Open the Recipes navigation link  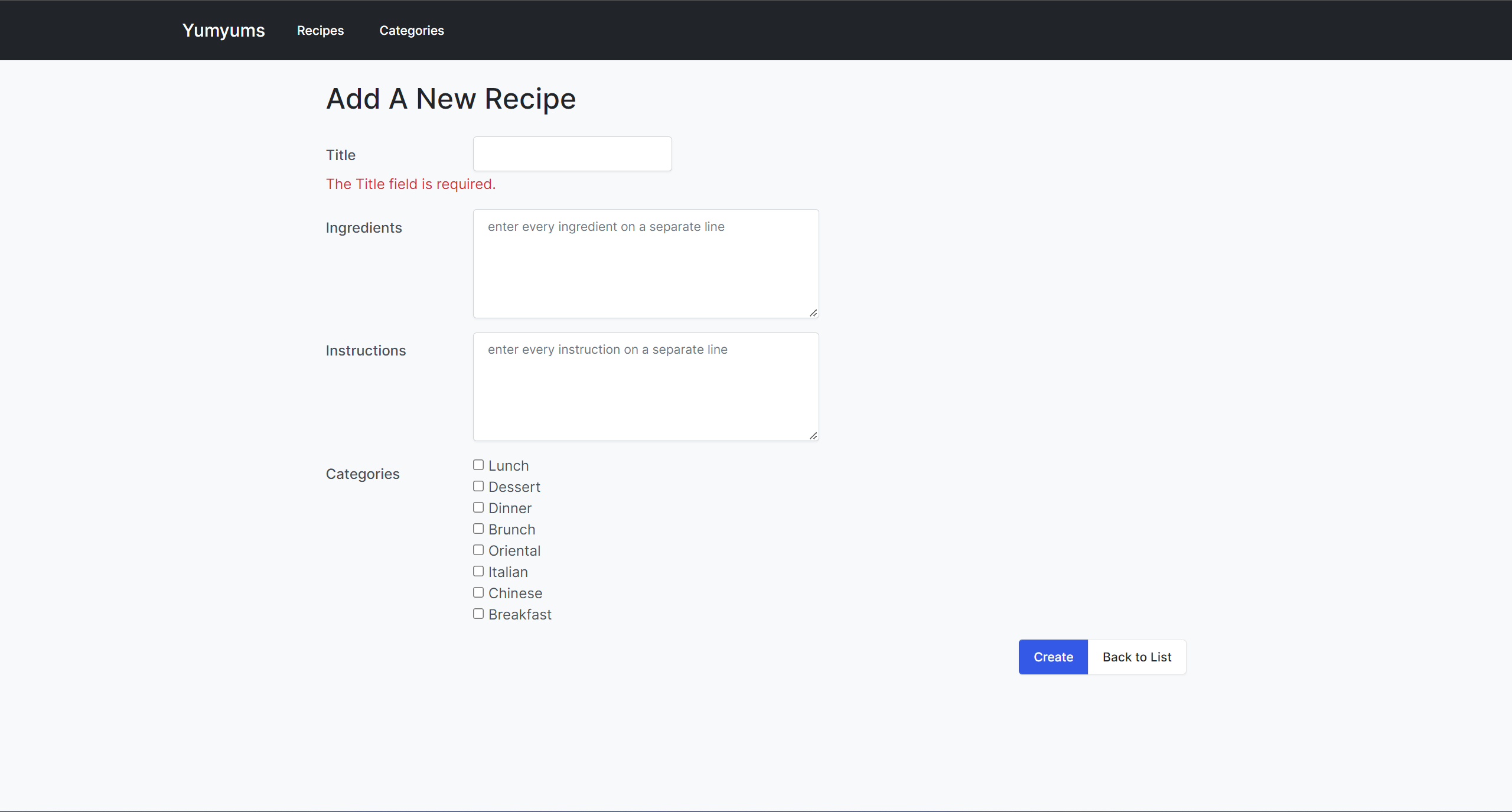[x=320, y=30]
